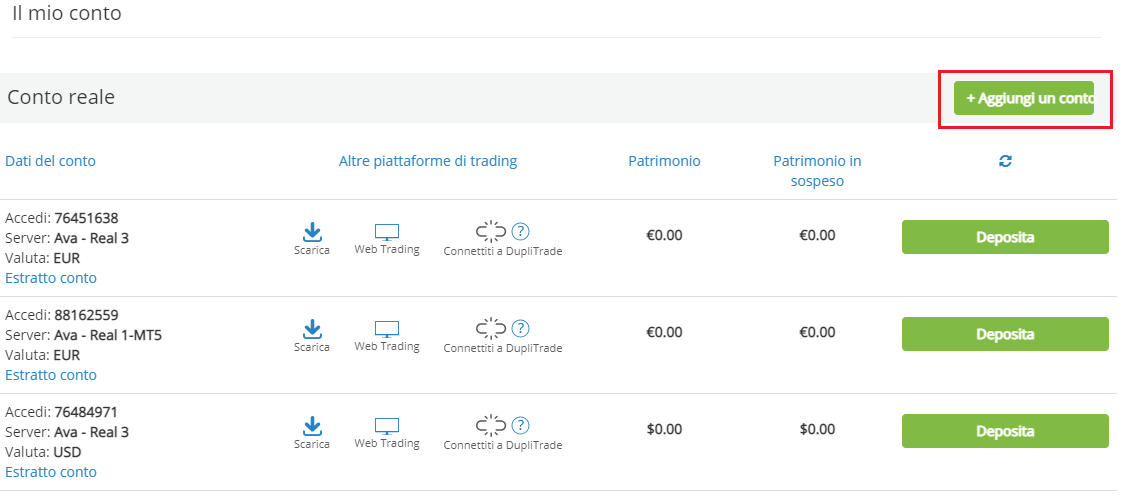Viewport: 1127px width, 499px height.
Task: Click the Aggiungi un conto button
Action: (1024, 99)
